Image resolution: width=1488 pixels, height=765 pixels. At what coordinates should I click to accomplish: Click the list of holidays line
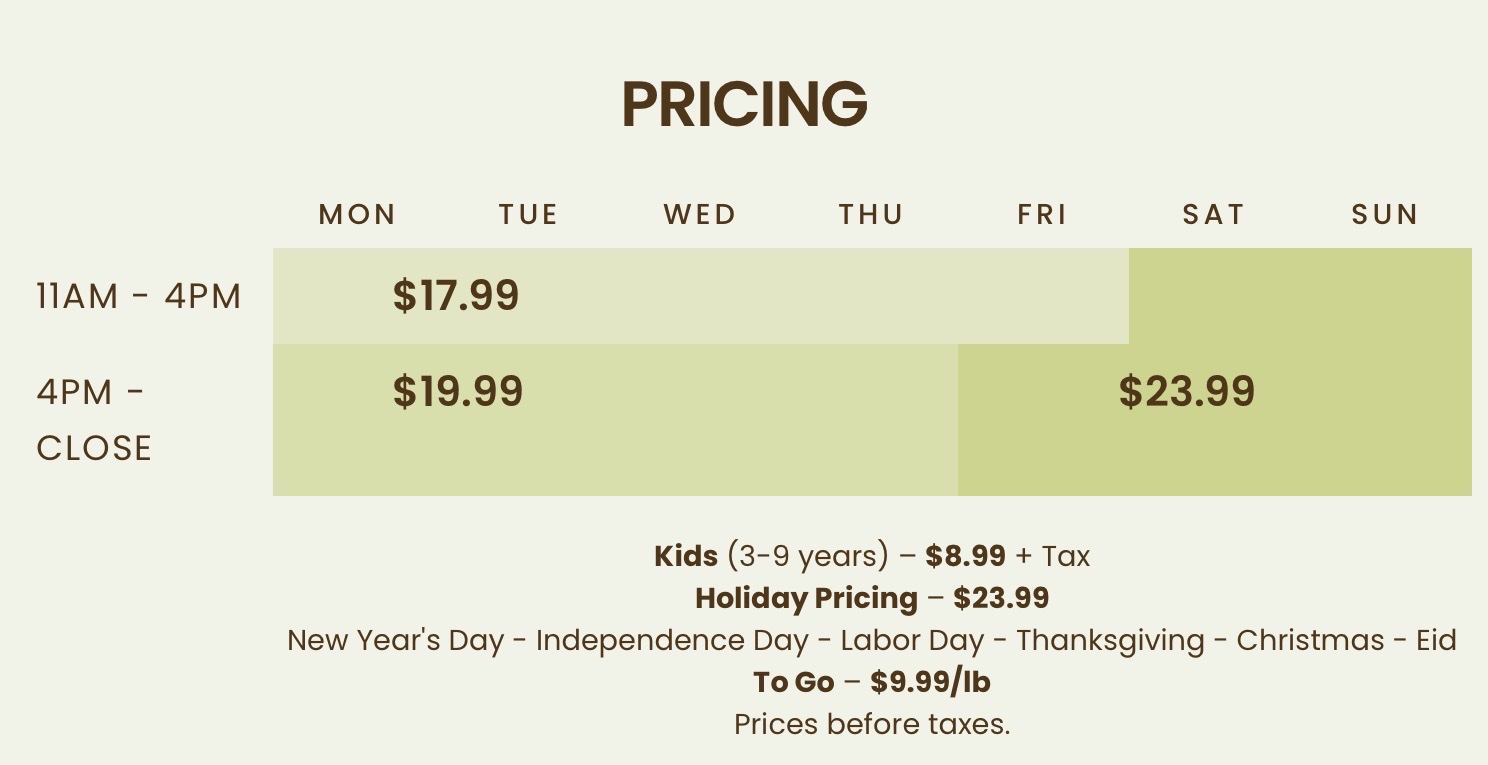click(x=872, y=640)
